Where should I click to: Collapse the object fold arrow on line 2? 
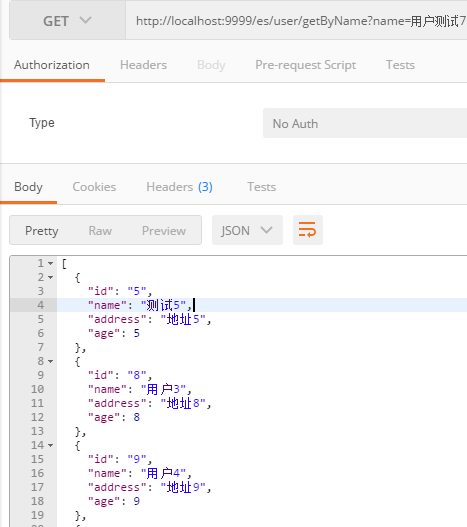click(50, 278)
